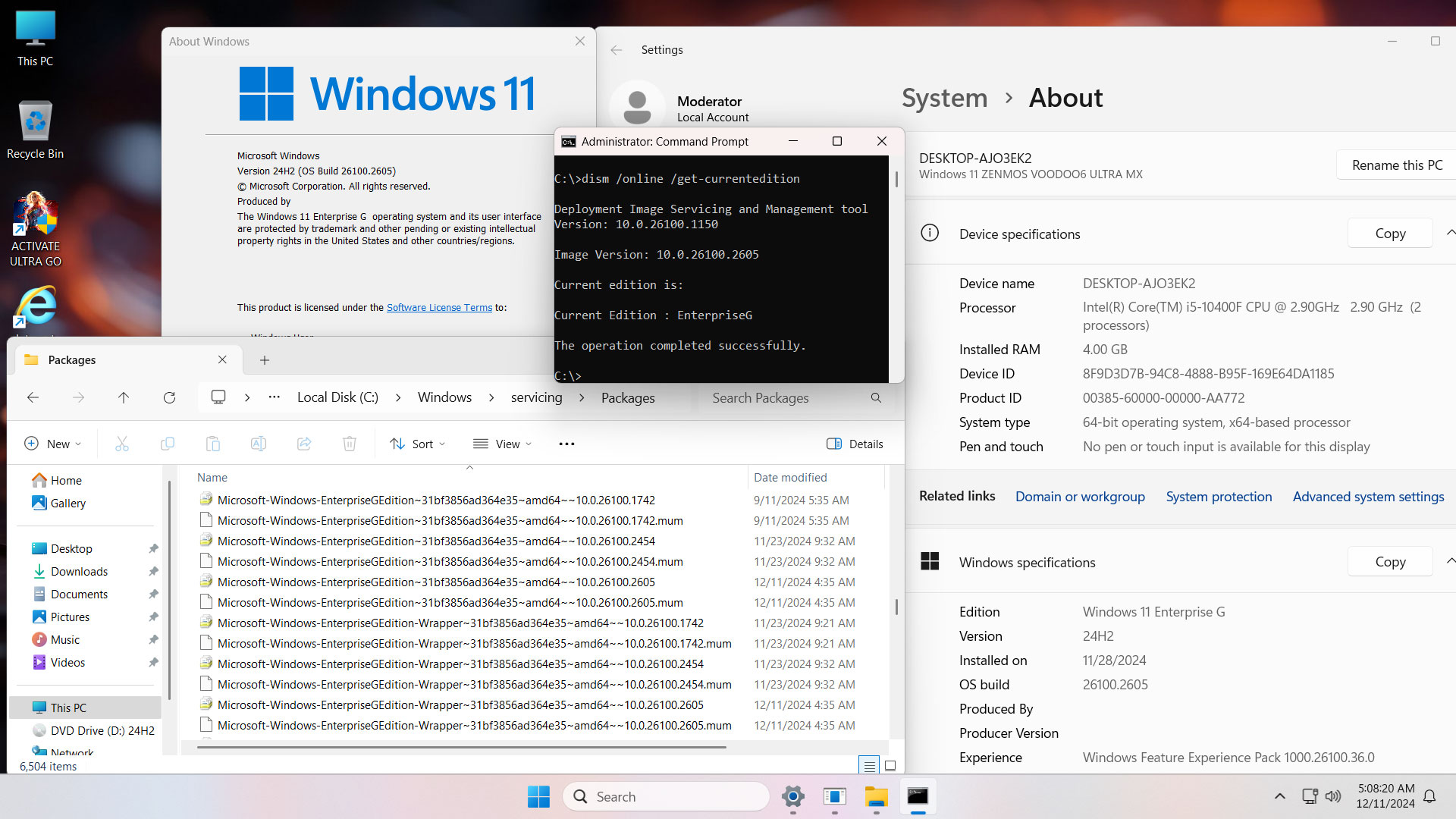Refresh the Packages folder view
1456x819 pixels.
pos(169,397)
